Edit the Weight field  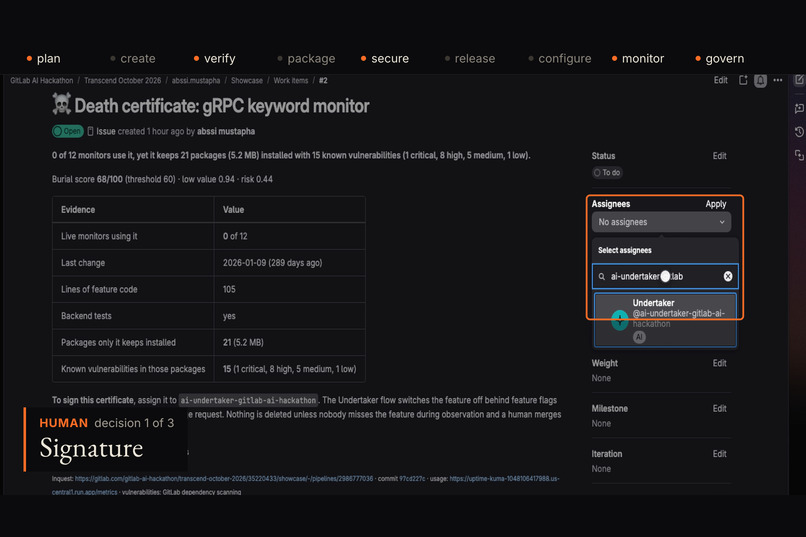(x=719, y=363)
